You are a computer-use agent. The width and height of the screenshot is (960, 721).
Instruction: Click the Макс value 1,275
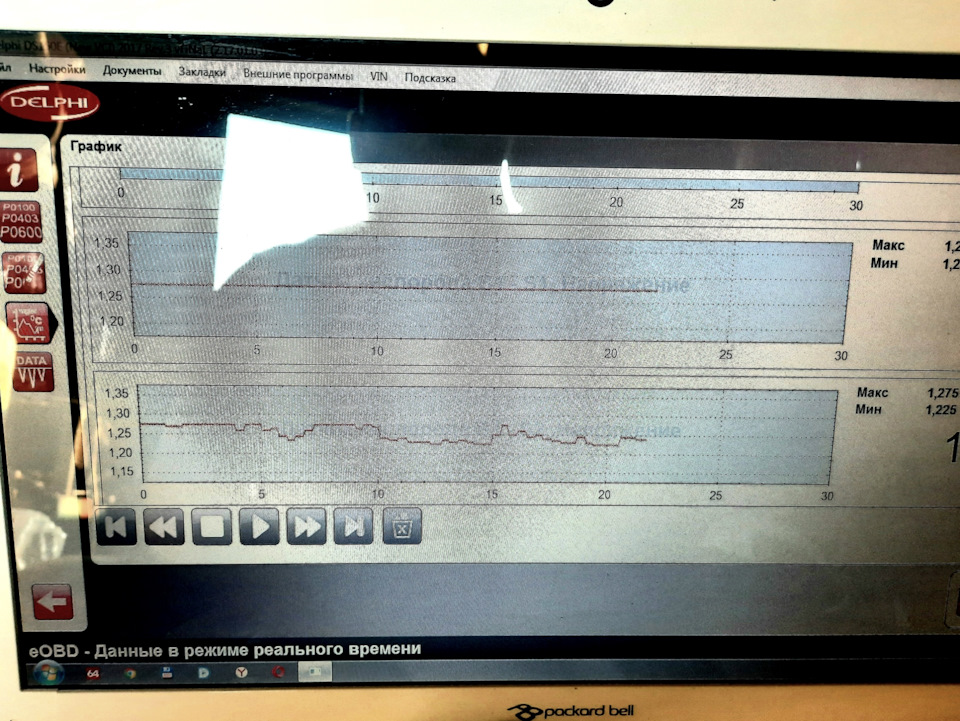click(x=942, y=393)
